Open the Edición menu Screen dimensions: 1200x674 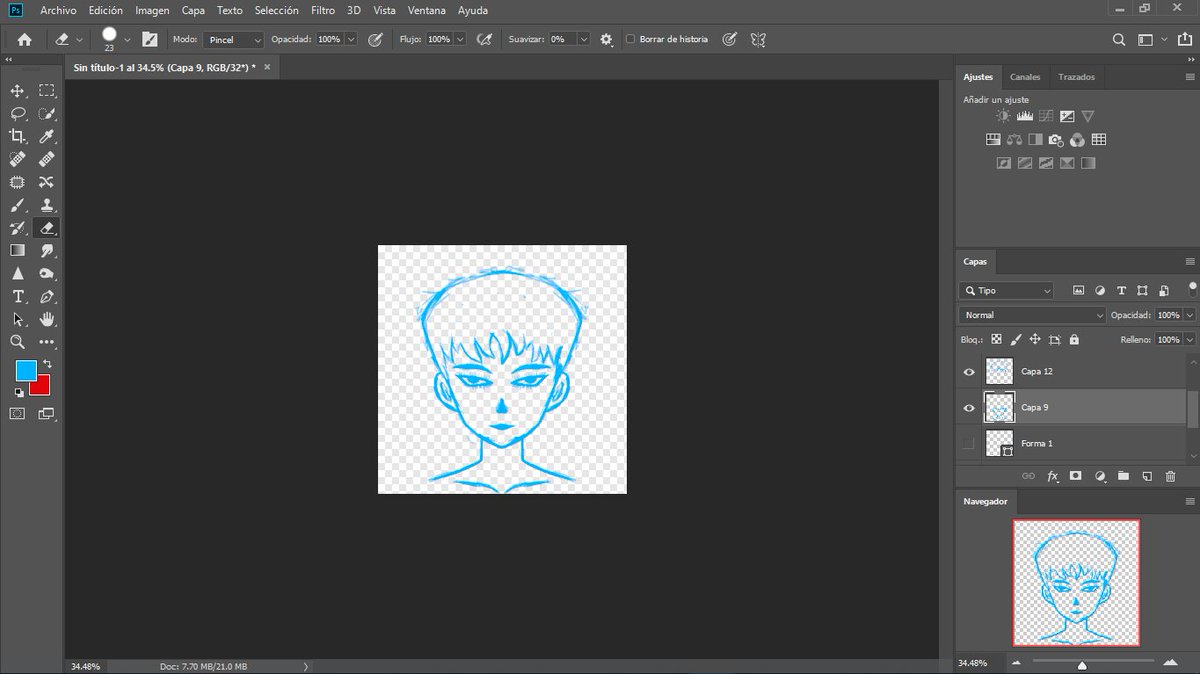coord(106,10)
